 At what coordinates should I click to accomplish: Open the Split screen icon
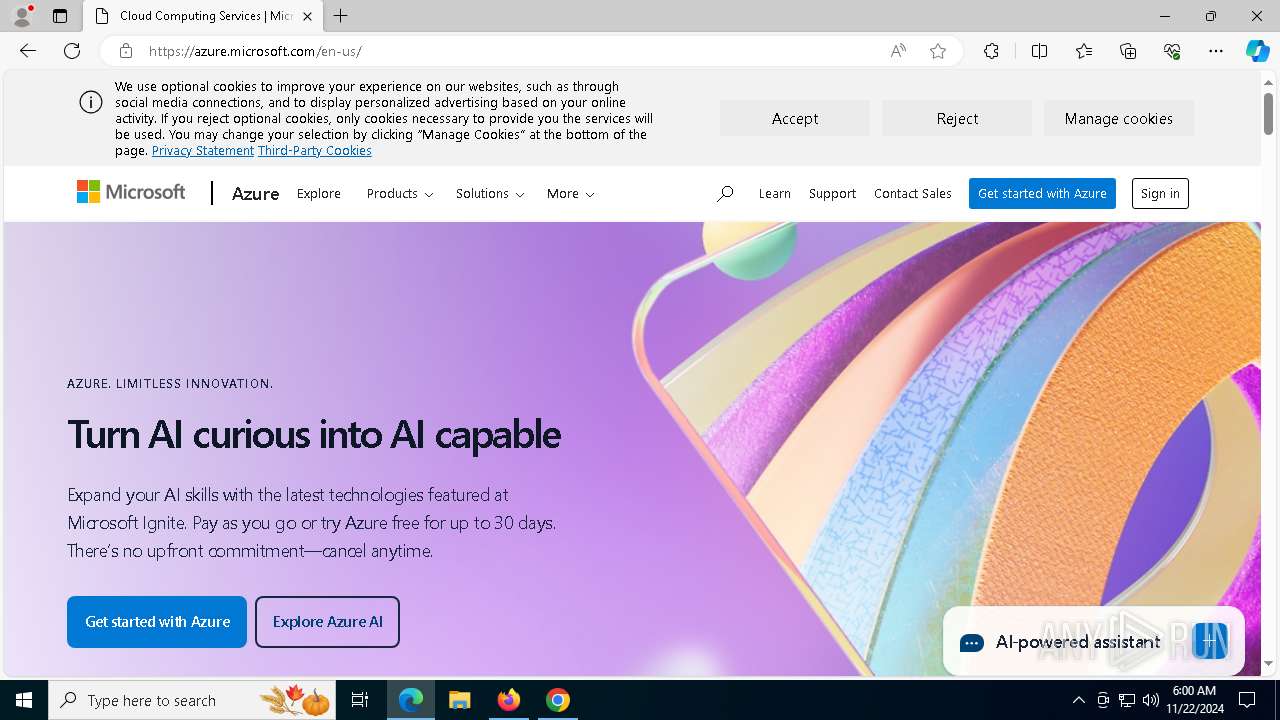[1039, 51]
